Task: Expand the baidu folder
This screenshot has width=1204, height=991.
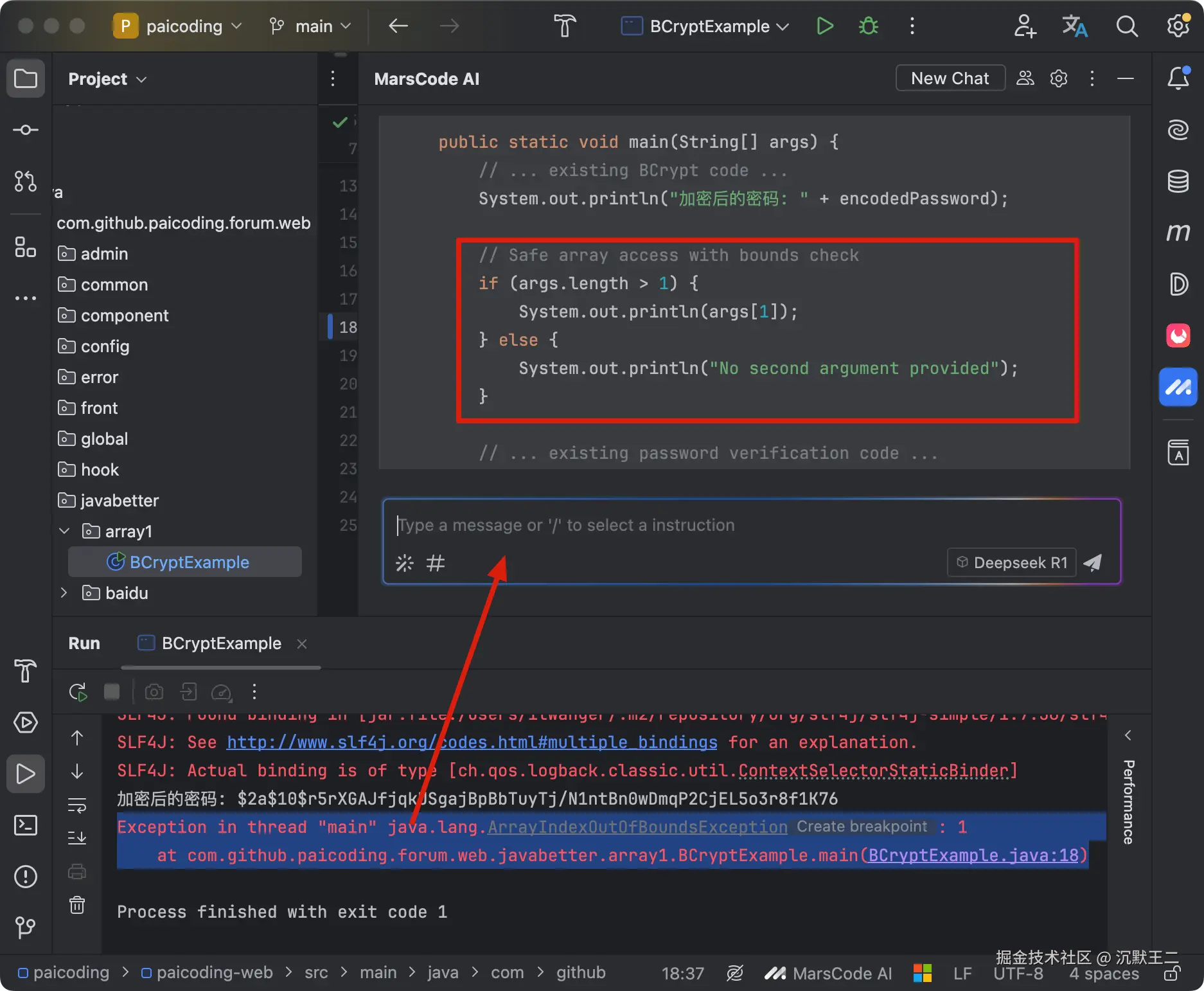Action: point(64,593)
